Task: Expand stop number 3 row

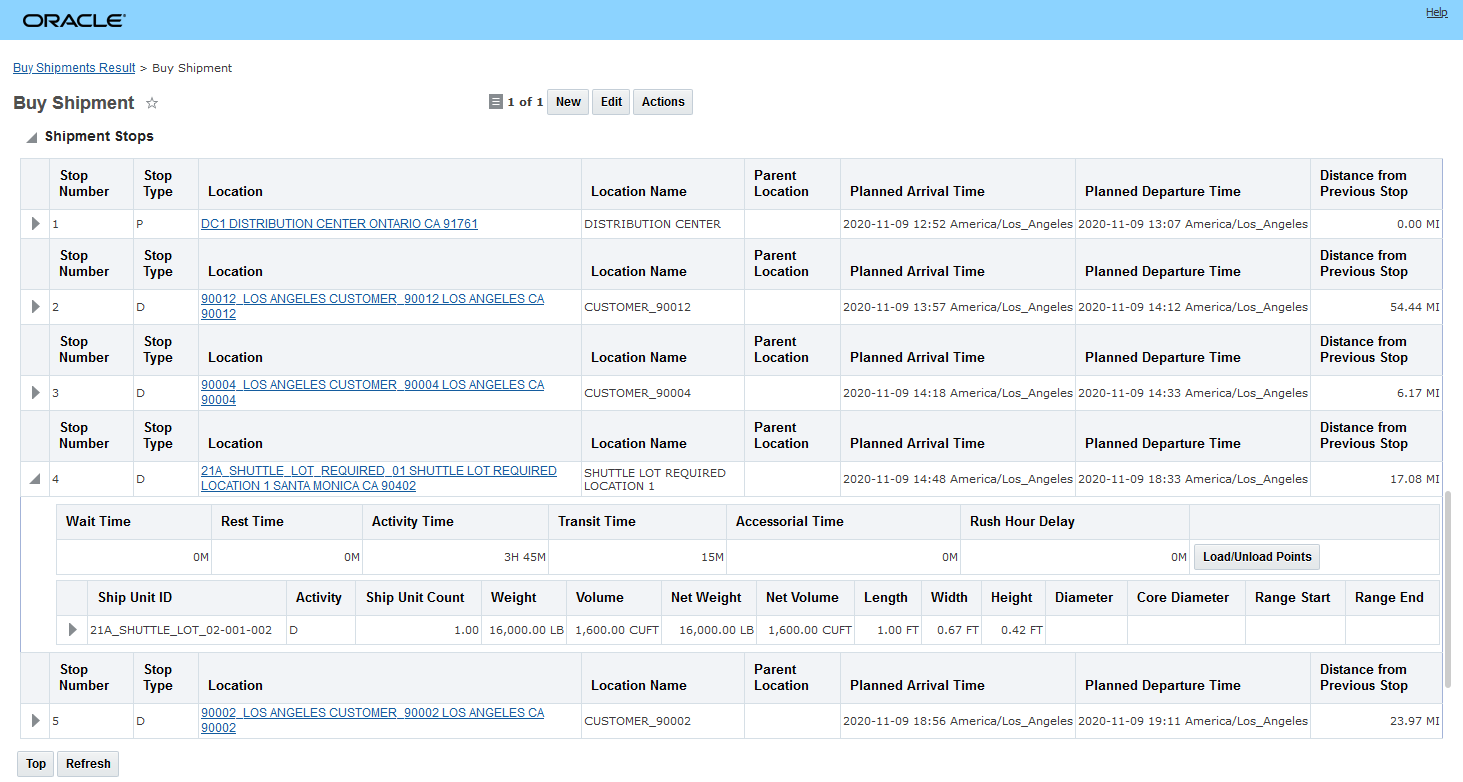Action: pos(36,393)
